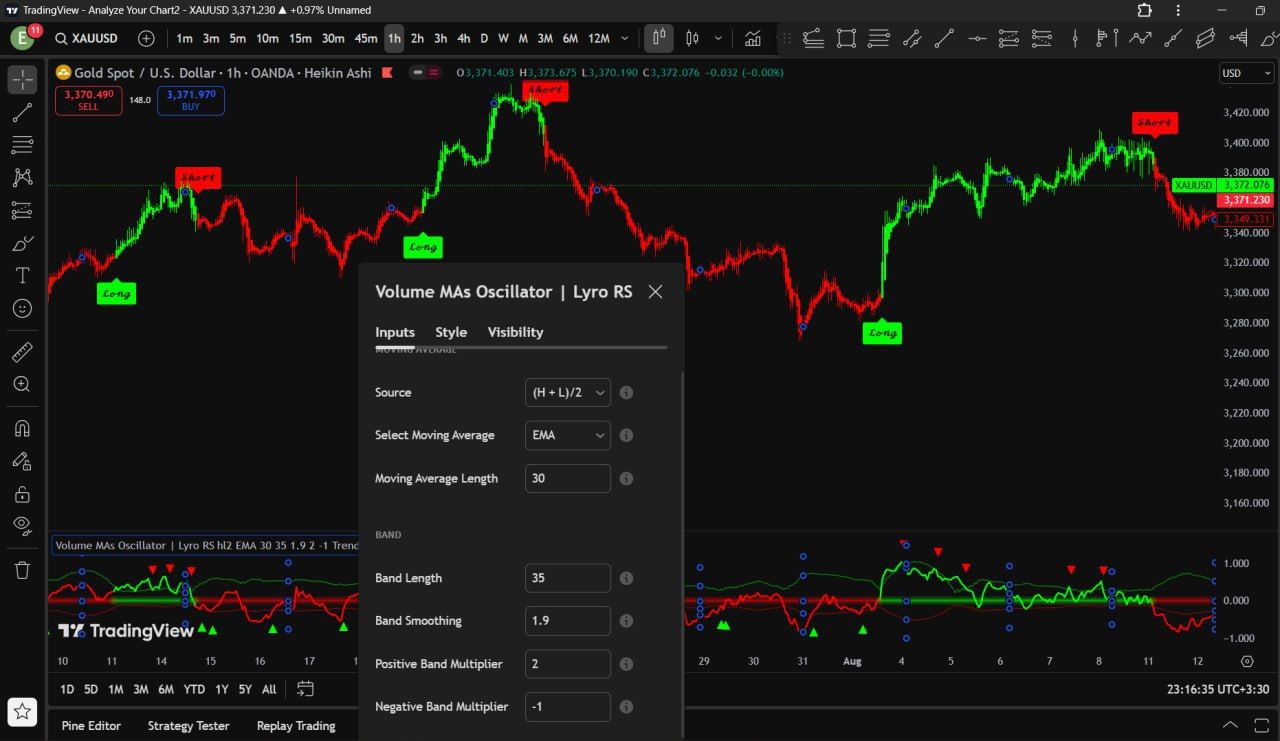Open the Select Moving Average dropdown

coord(567,435)
